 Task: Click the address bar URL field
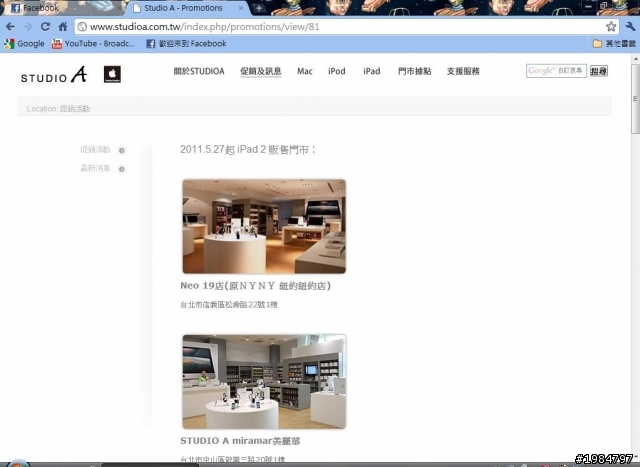[343, 27]
